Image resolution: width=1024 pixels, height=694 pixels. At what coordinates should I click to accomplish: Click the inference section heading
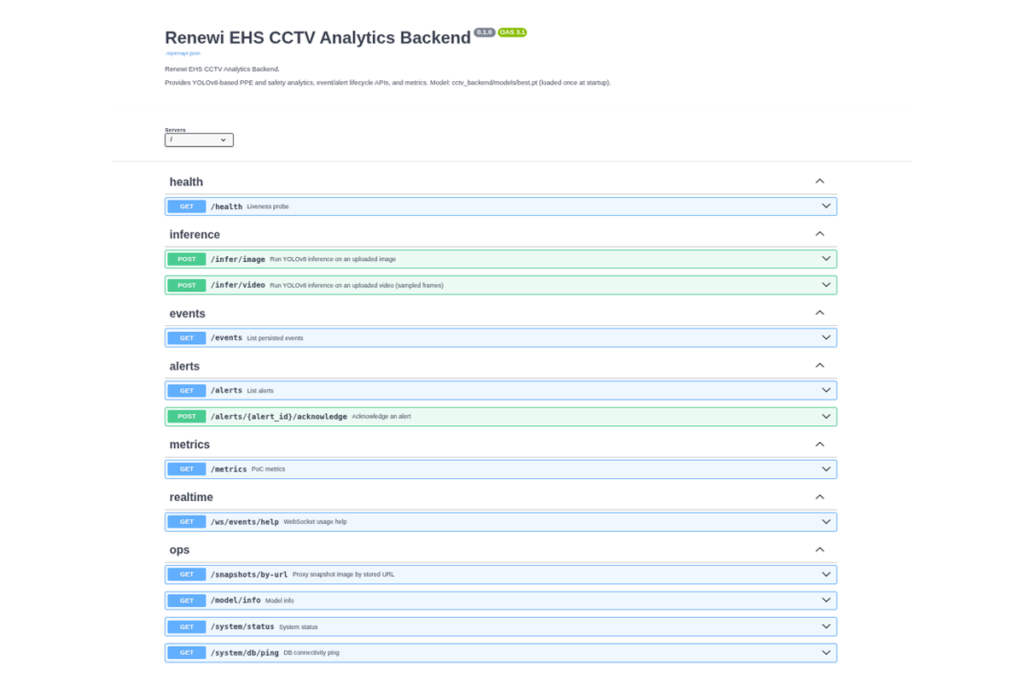coord(195,234)
